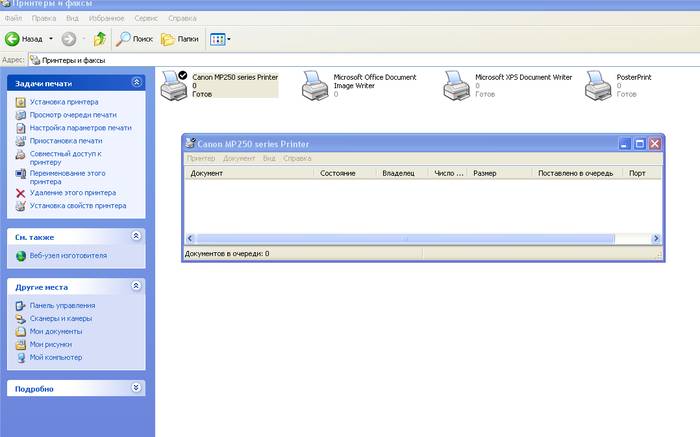The width and height of the screenshot is (700, 437).
Task: Toggle the Folders (Папки) pane button
Action: (x=180, y=39)
